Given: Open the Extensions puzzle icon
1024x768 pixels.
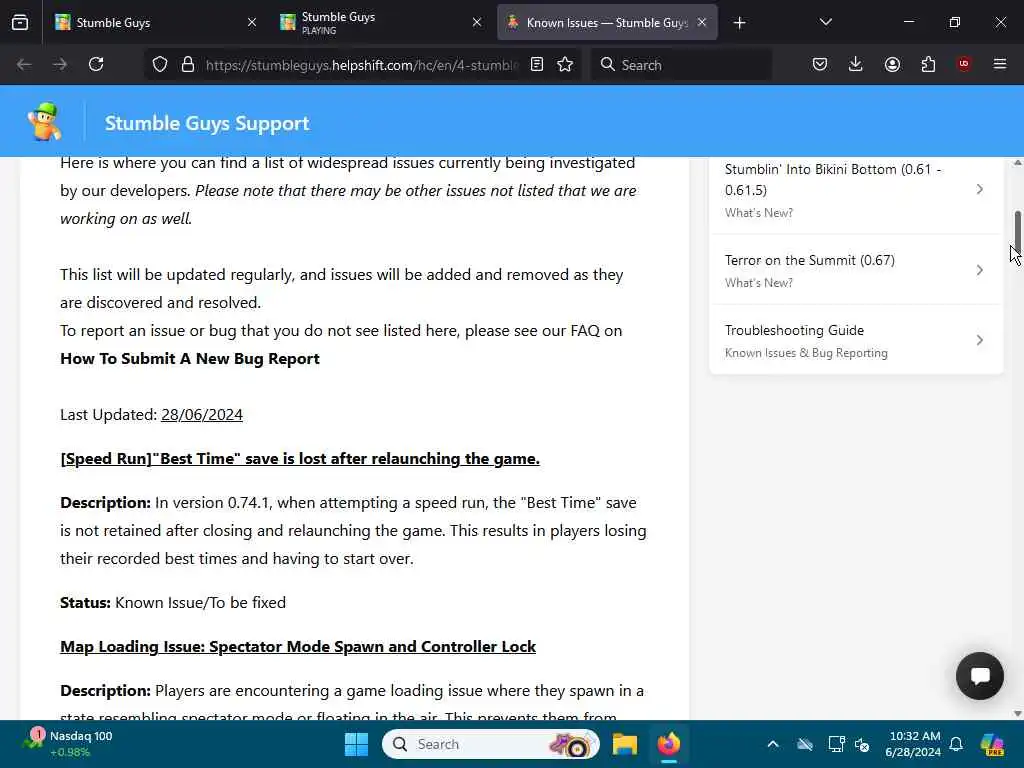Looking at the screenshot, I should (928, 64).
